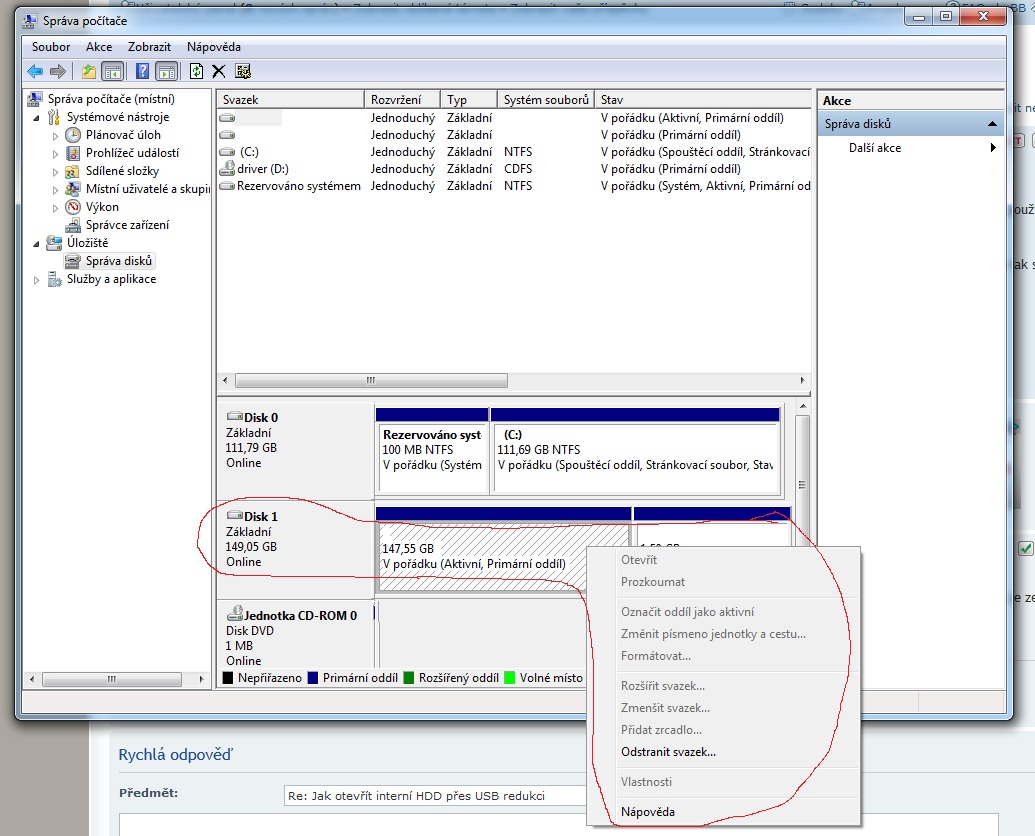Check the green checkbox at right edge

click(x=1025, y=548)
